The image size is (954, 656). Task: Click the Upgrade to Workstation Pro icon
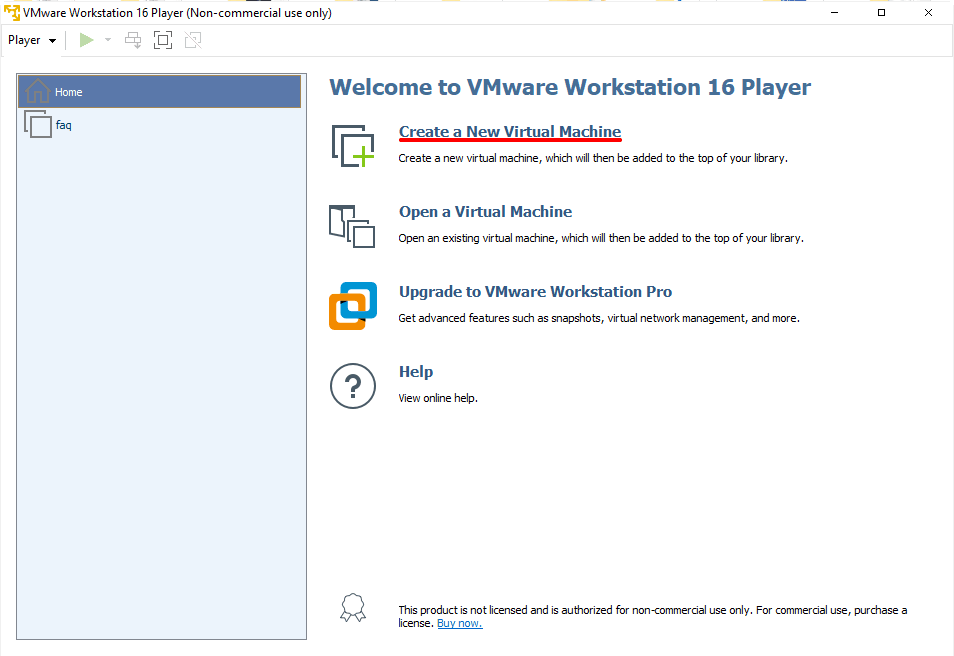pyautogui.click(x=353, y=306)
